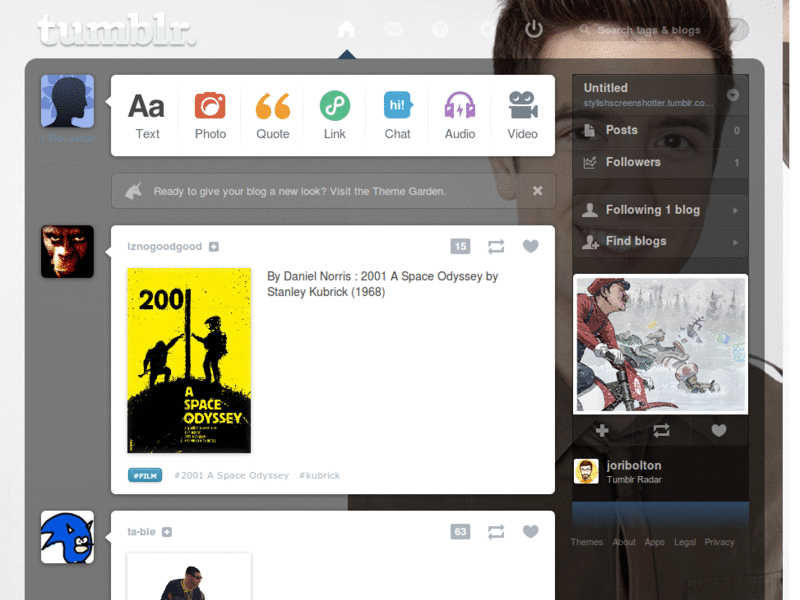Open the 15 notes count on iznogoodgood post

pos(460,246)
